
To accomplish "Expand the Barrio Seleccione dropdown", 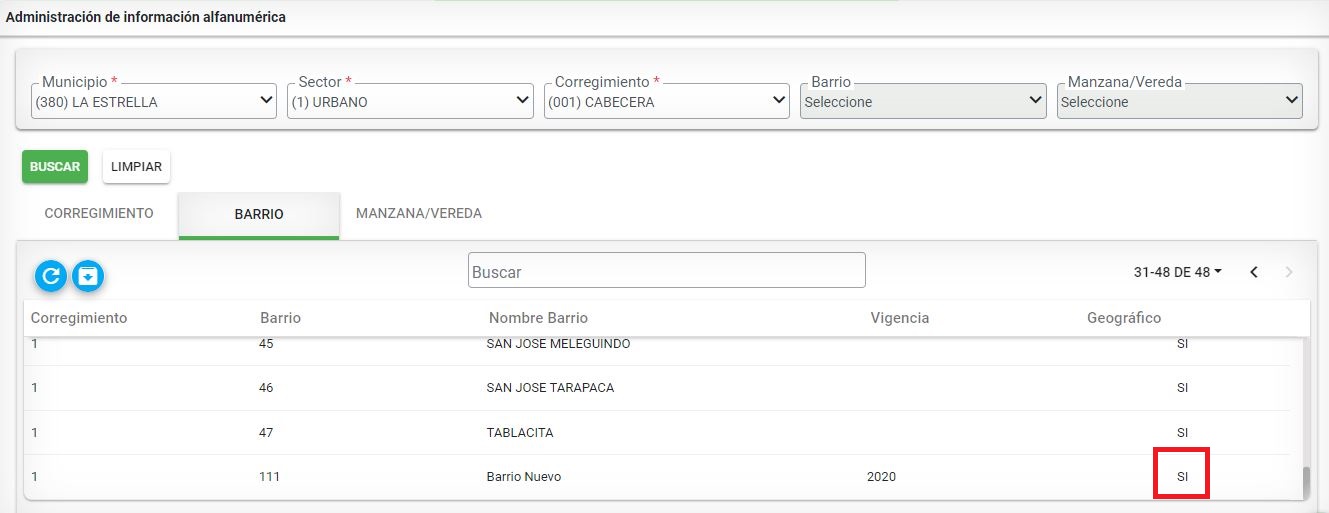I will coord(923,101).
